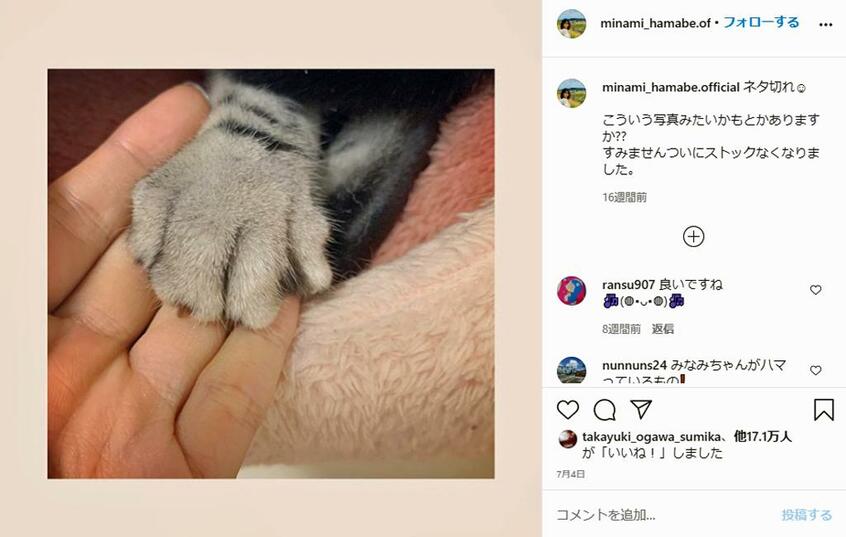Screen dimensions: 846x537
Task: Click the cat paw photo
Action: click(271, 274)
